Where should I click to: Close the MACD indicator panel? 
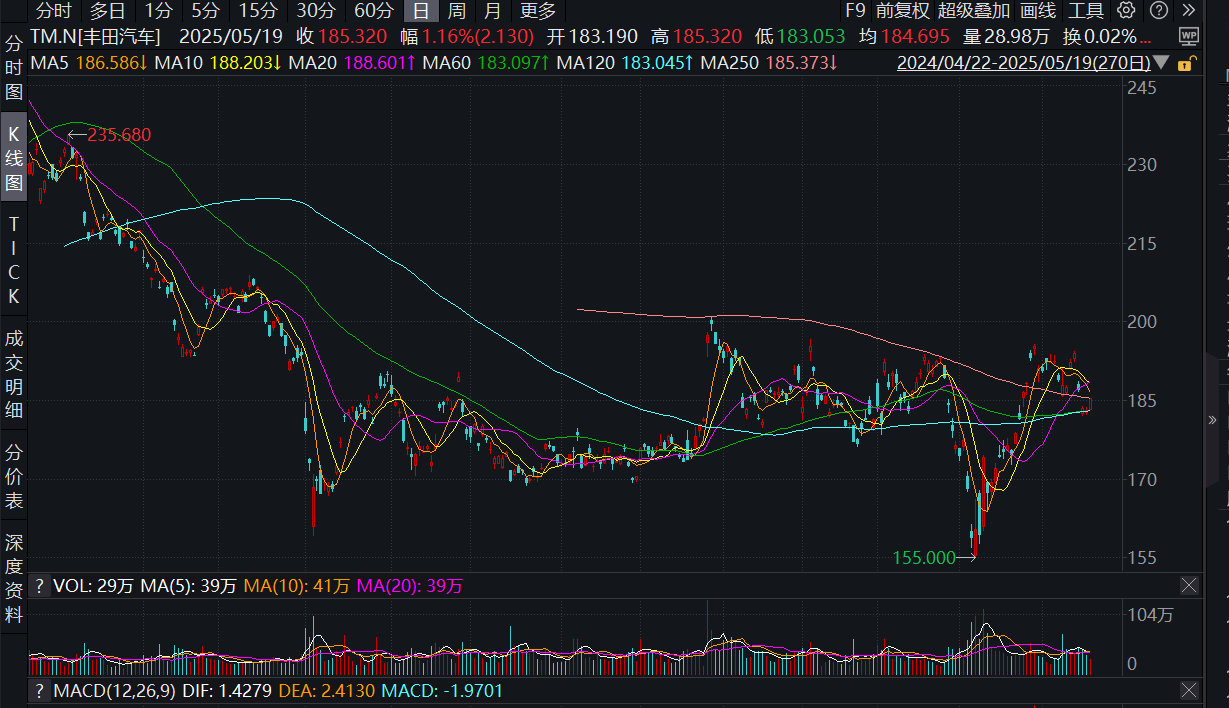pos(1189,690)
